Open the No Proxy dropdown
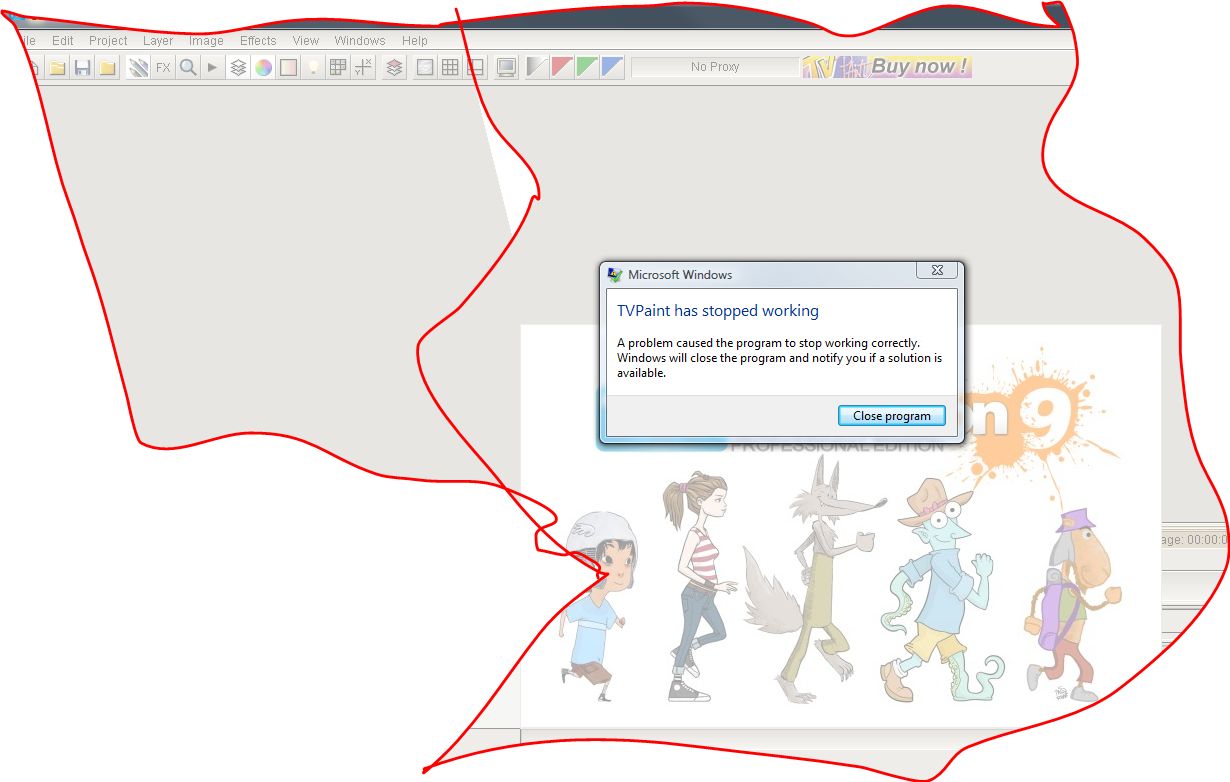This screenshot has height=782, width=1230. click(715, 67)
